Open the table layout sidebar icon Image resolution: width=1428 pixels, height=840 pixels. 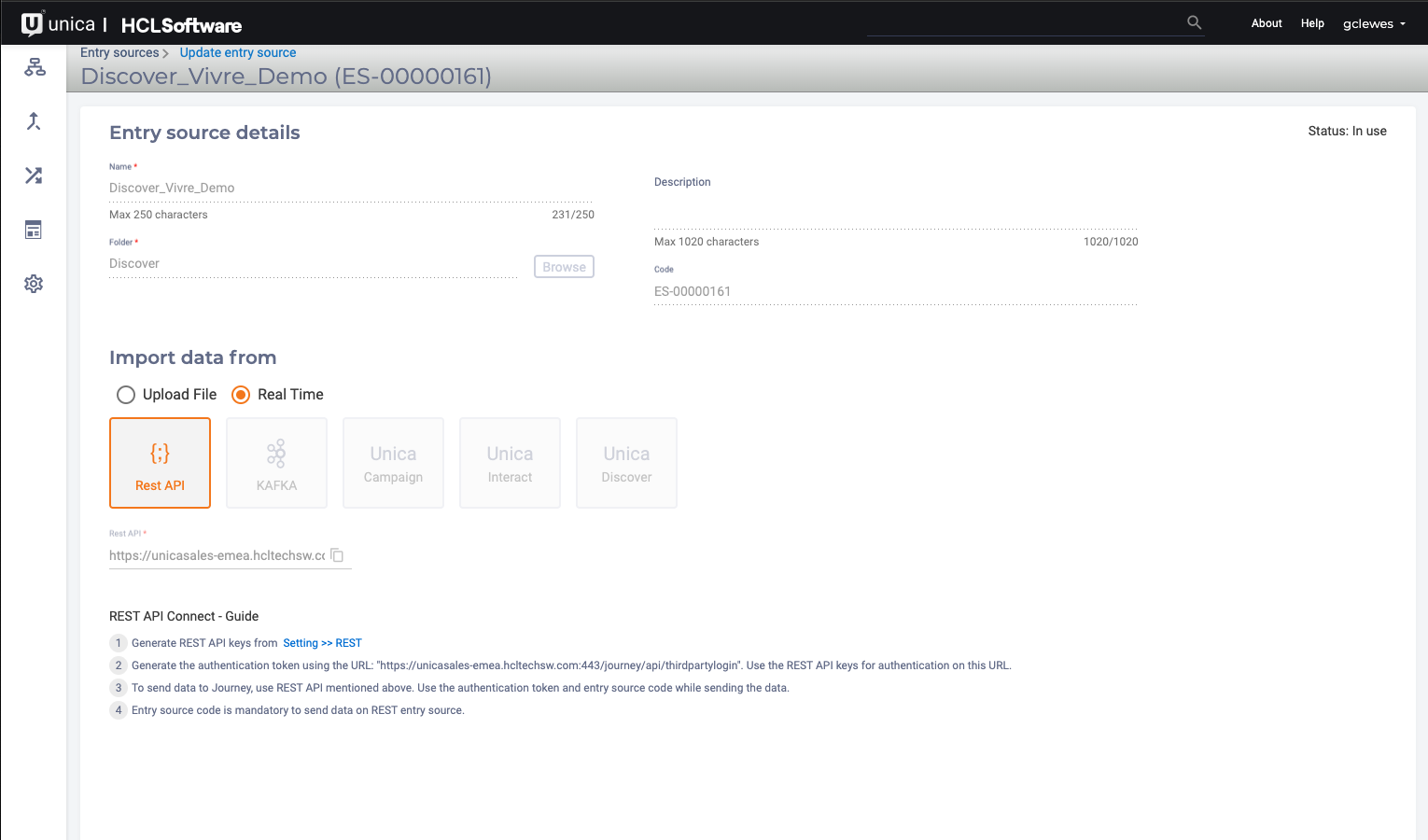click(34, 230)
